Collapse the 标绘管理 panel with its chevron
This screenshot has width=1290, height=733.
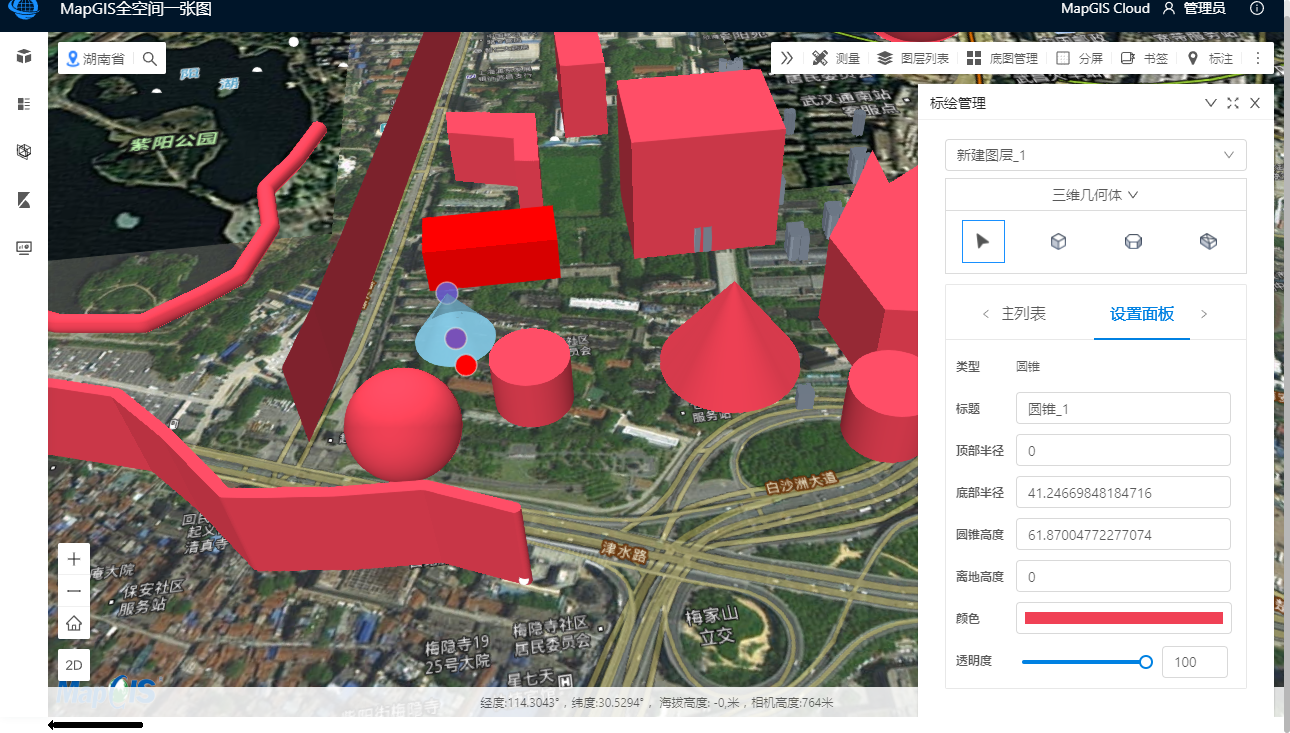pyautogui.click(x=1211, y=103)
